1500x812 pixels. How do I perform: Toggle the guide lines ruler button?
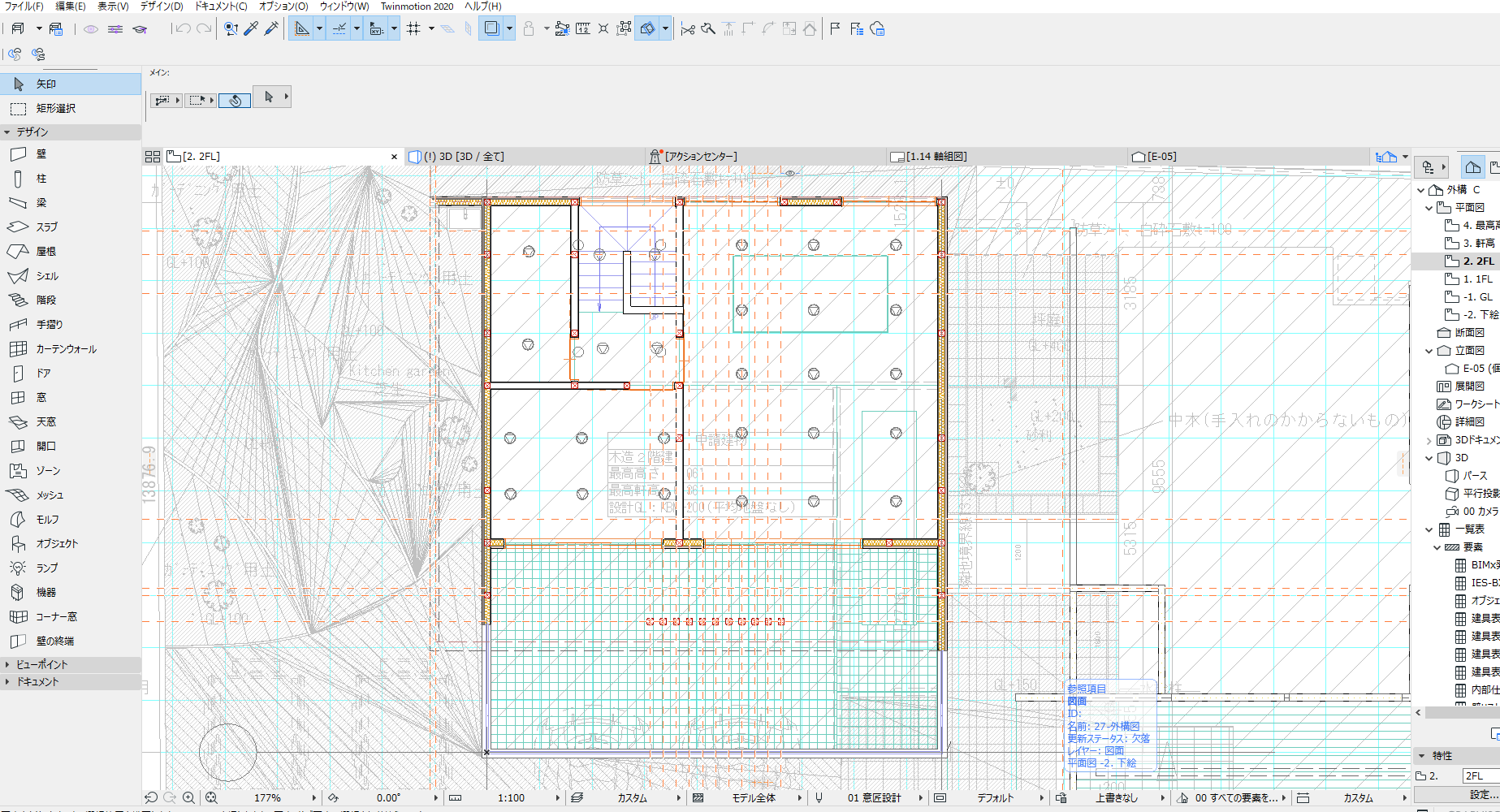(x=302, y=29)
